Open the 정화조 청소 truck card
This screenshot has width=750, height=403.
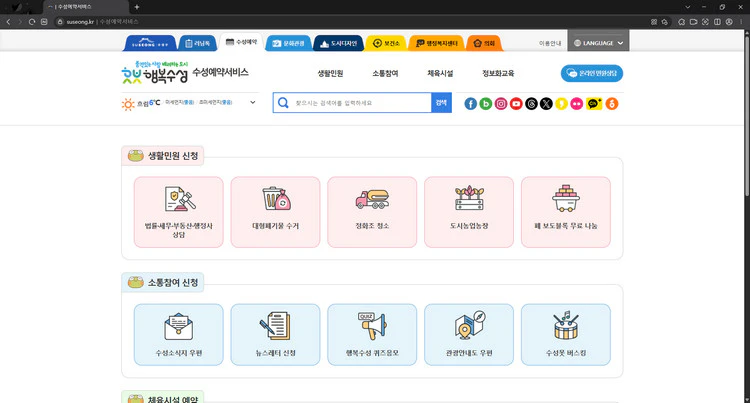pos(372,212)
